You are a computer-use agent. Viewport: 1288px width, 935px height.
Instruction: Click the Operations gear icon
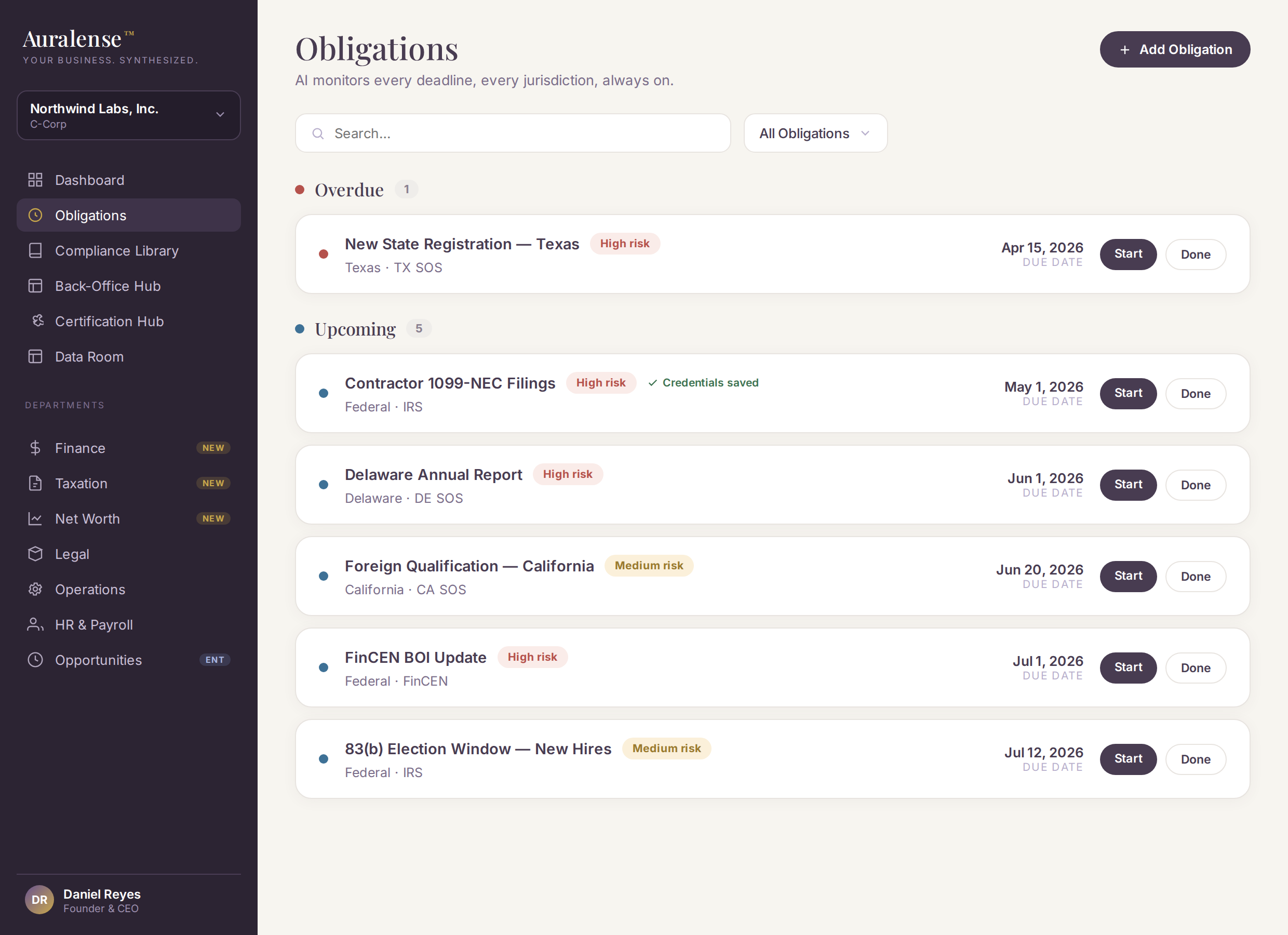click(x=35, y=589)
